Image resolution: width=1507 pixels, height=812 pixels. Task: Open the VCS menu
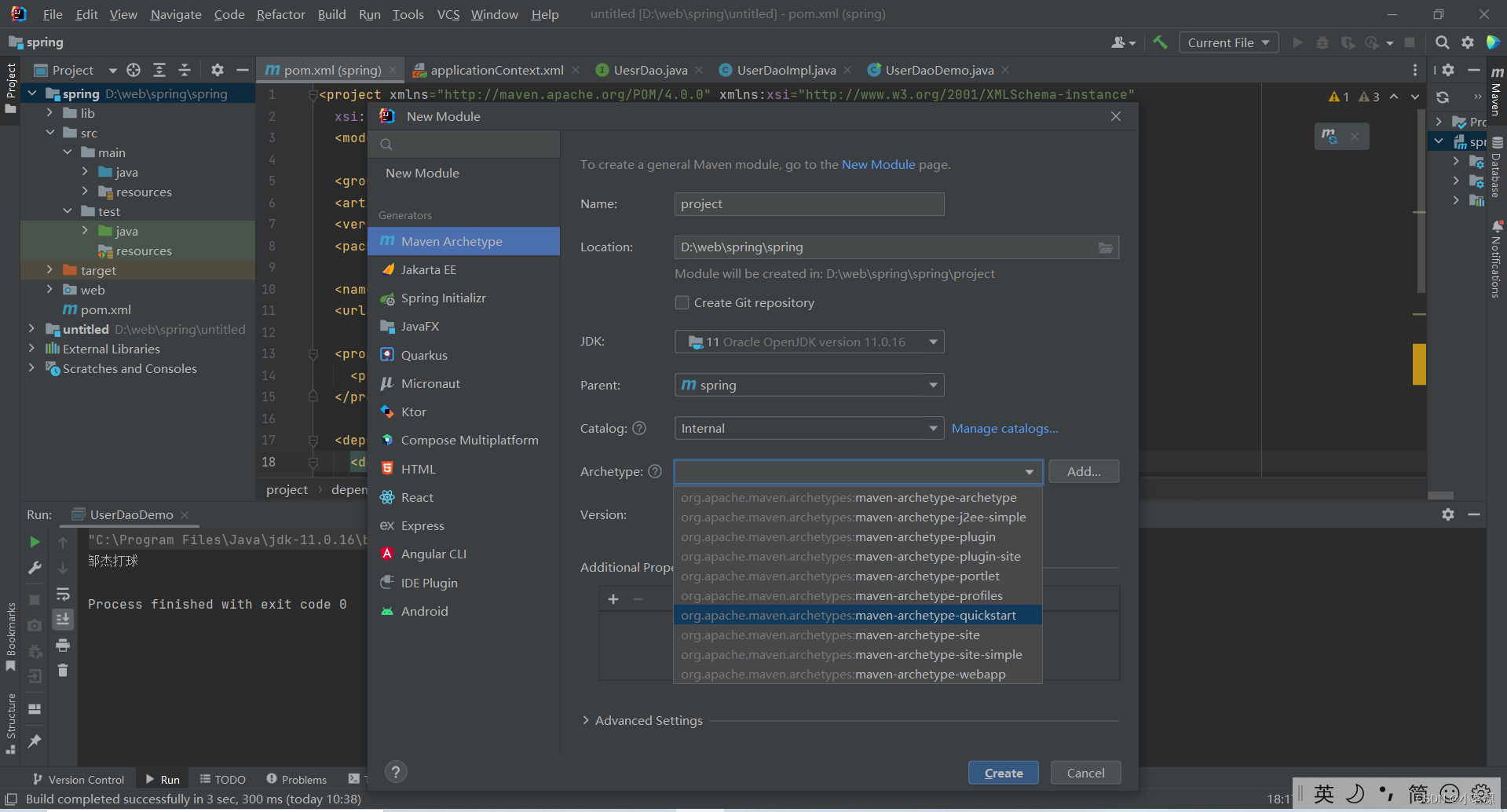[x=448, y=14]
